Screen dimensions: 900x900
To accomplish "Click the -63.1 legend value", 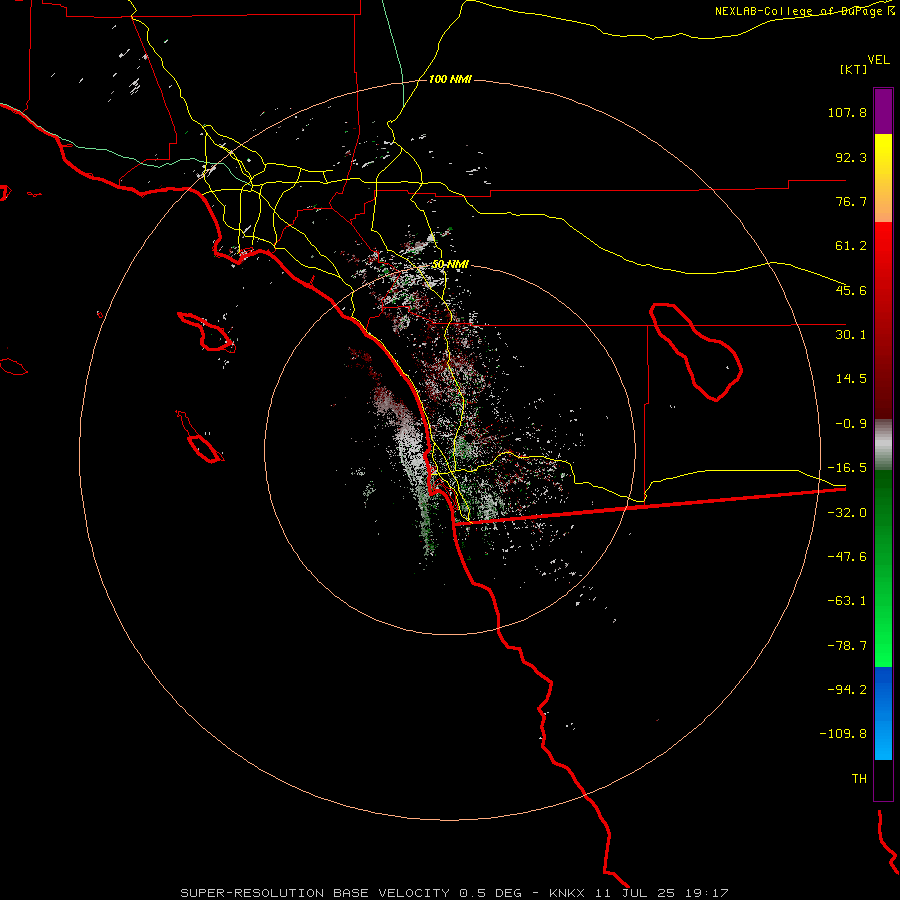I will pos(847,601).
